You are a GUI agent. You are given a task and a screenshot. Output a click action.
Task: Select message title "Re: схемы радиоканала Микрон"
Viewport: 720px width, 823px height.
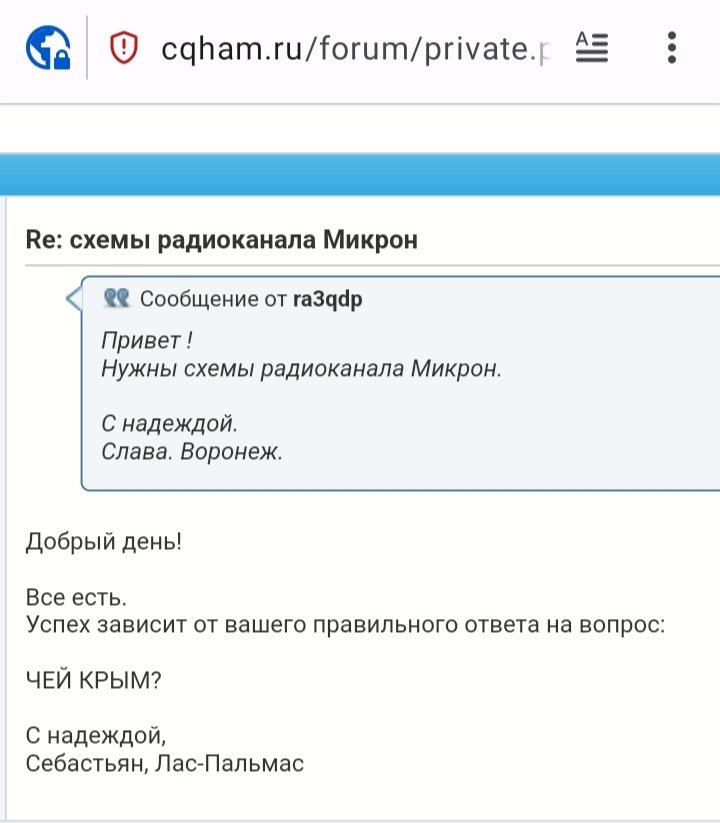click(221, 240)
